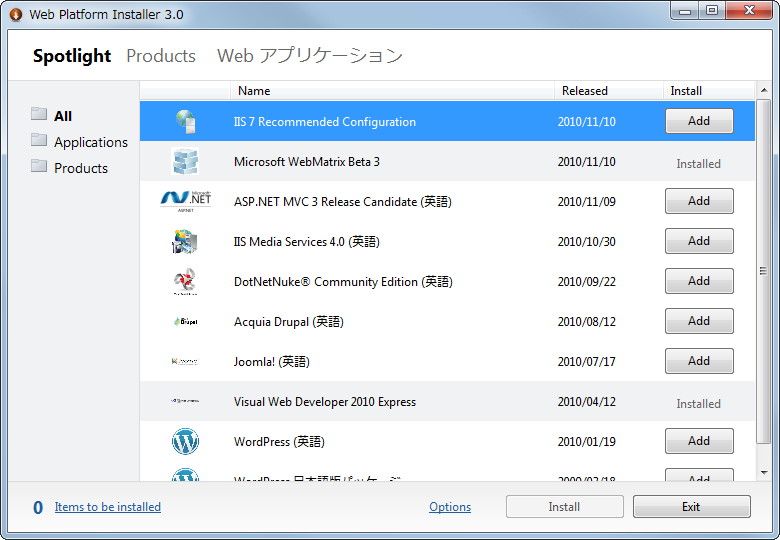Sort list by the Name column header

pyautogui.click(x=392, y=90)
